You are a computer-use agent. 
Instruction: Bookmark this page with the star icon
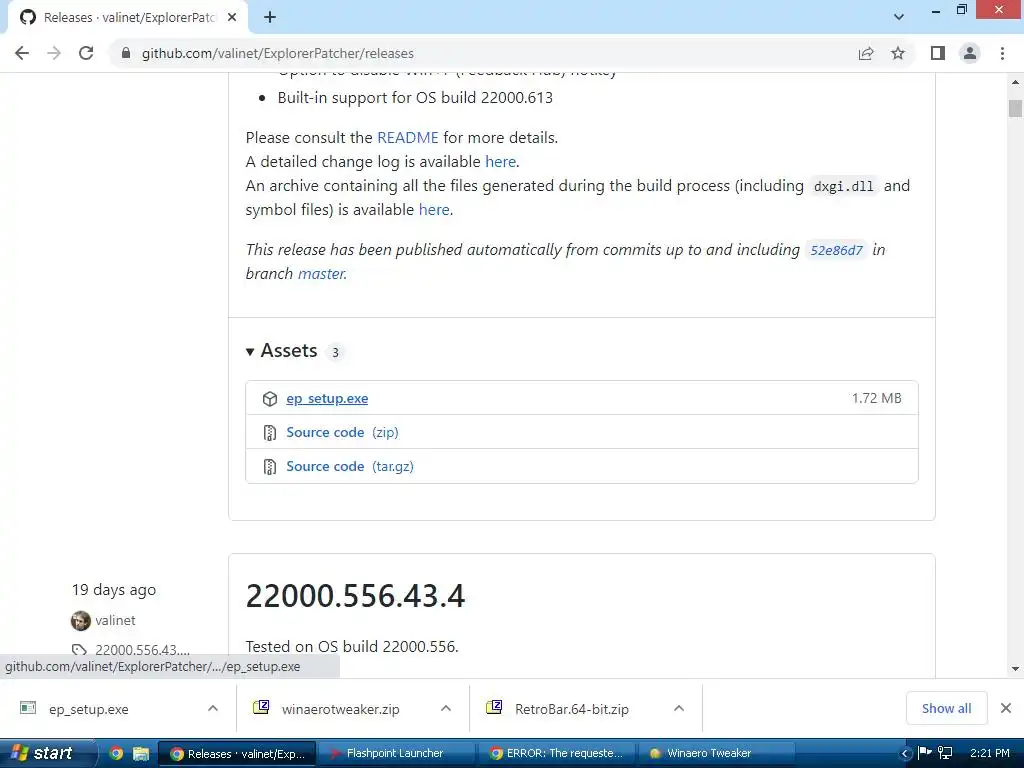(898, 53)
